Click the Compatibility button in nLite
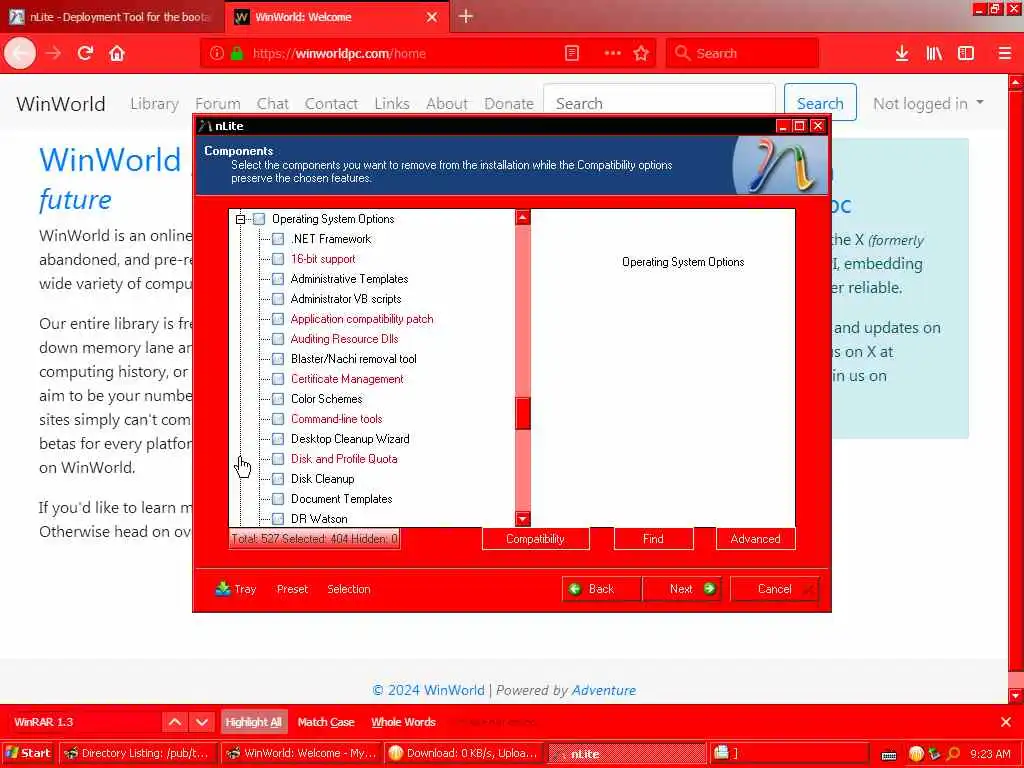Screen dimensions: 1024x768 pyautogui.click(x=536, y=539)
